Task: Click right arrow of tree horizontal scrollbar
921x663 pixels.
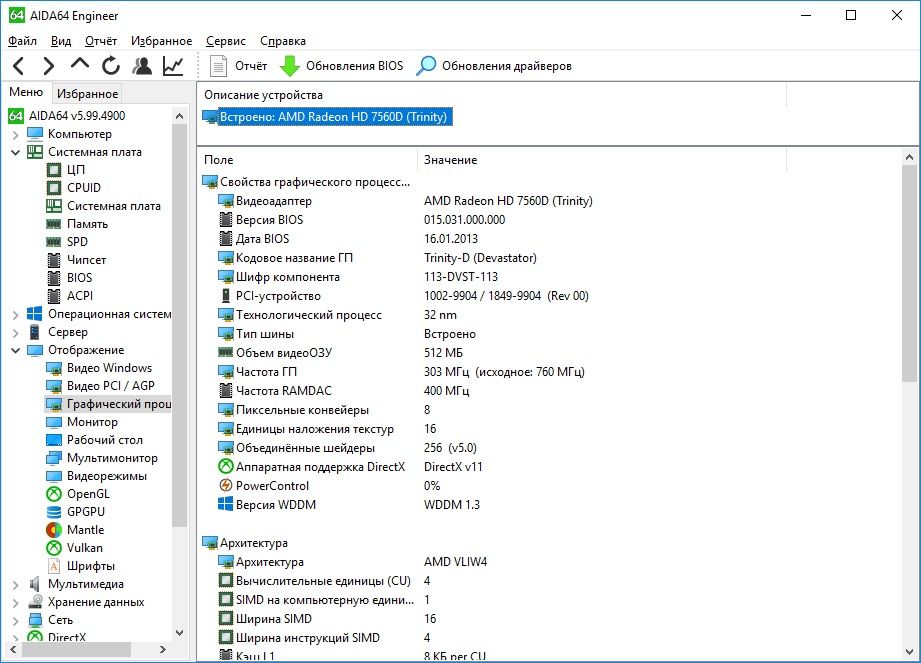Action: (x=163, y=649)
